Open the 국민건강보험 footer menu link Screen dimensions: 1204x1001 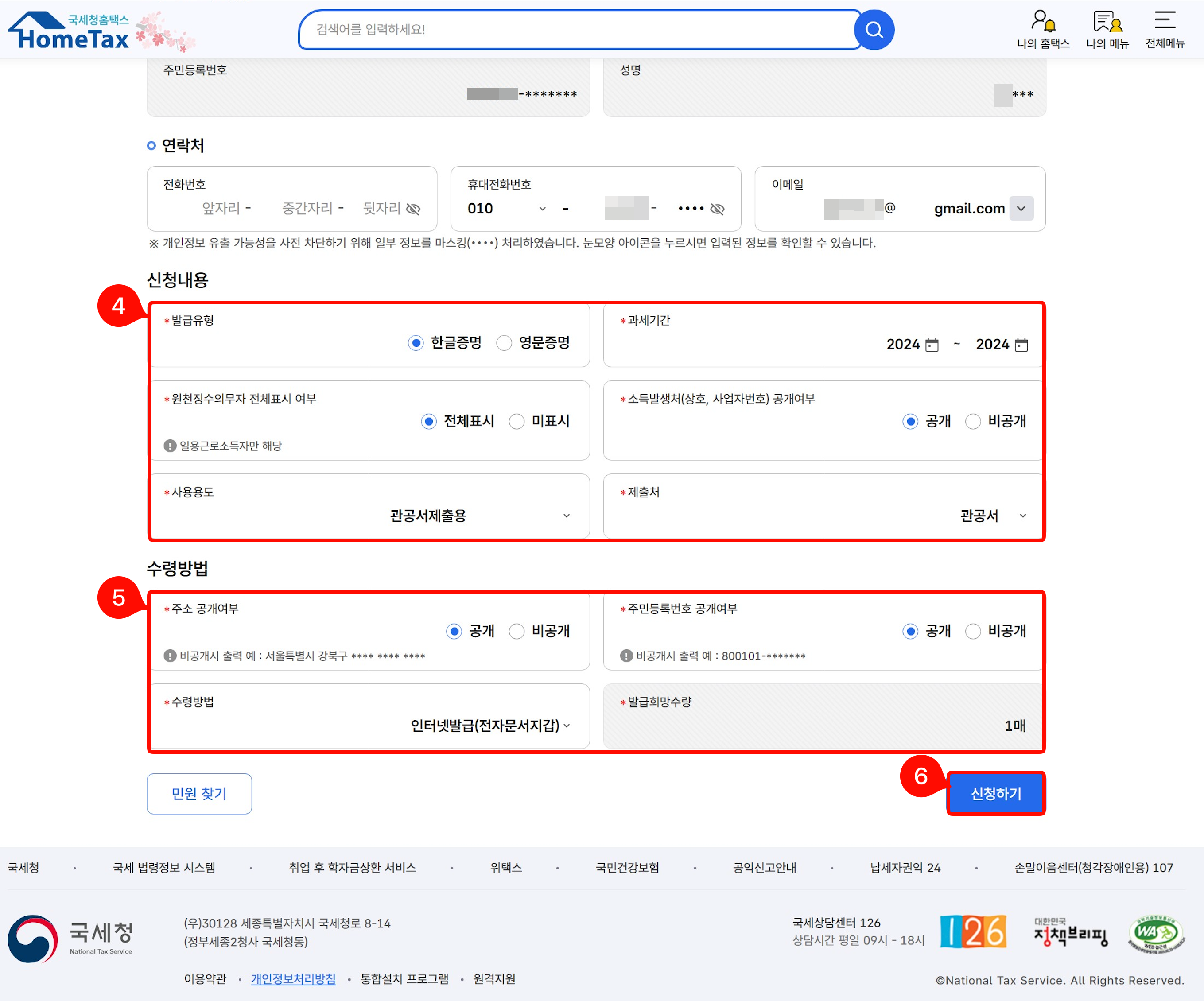(627, 867)
